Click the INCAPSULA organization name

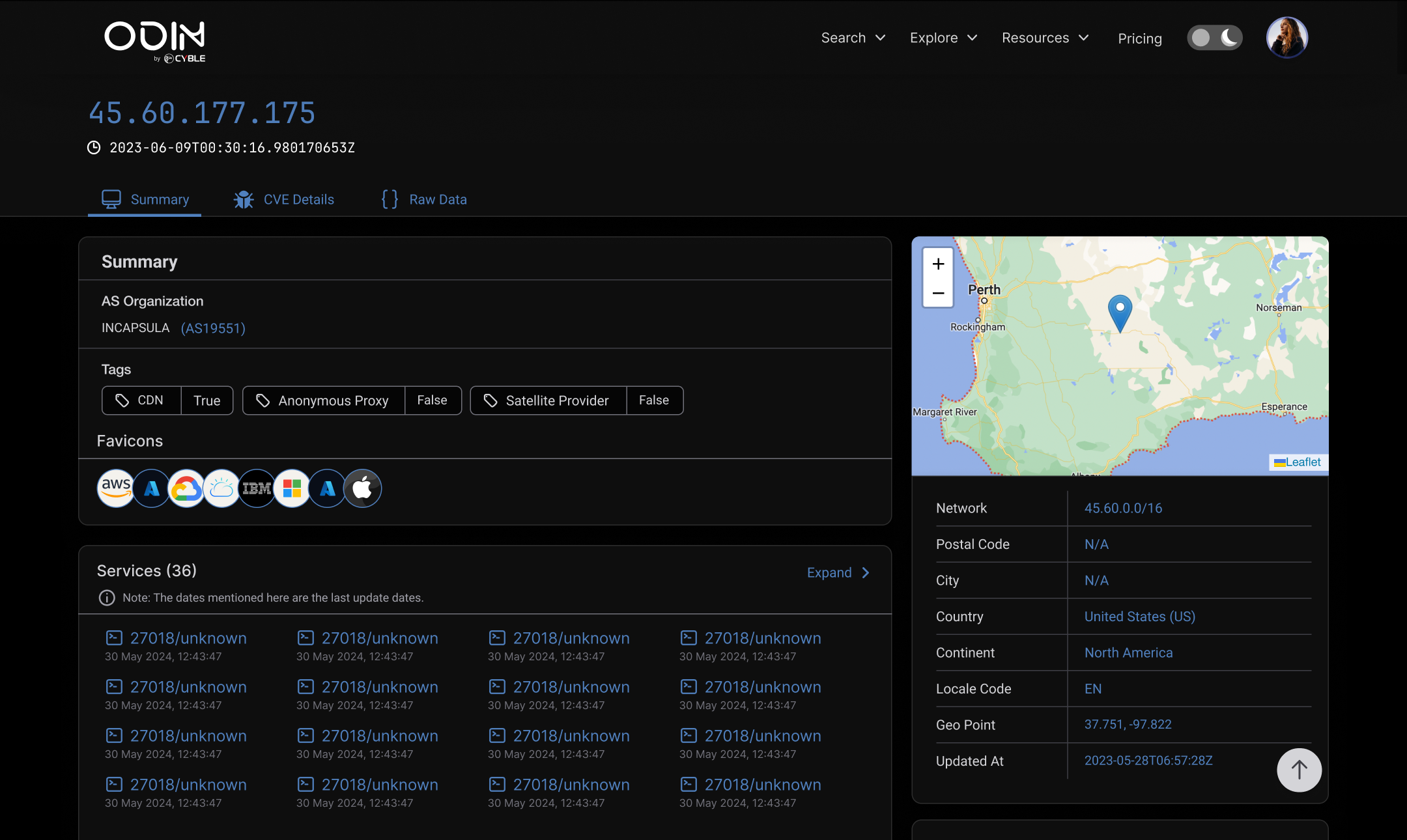pyautogui.click(x=135, y=328)
